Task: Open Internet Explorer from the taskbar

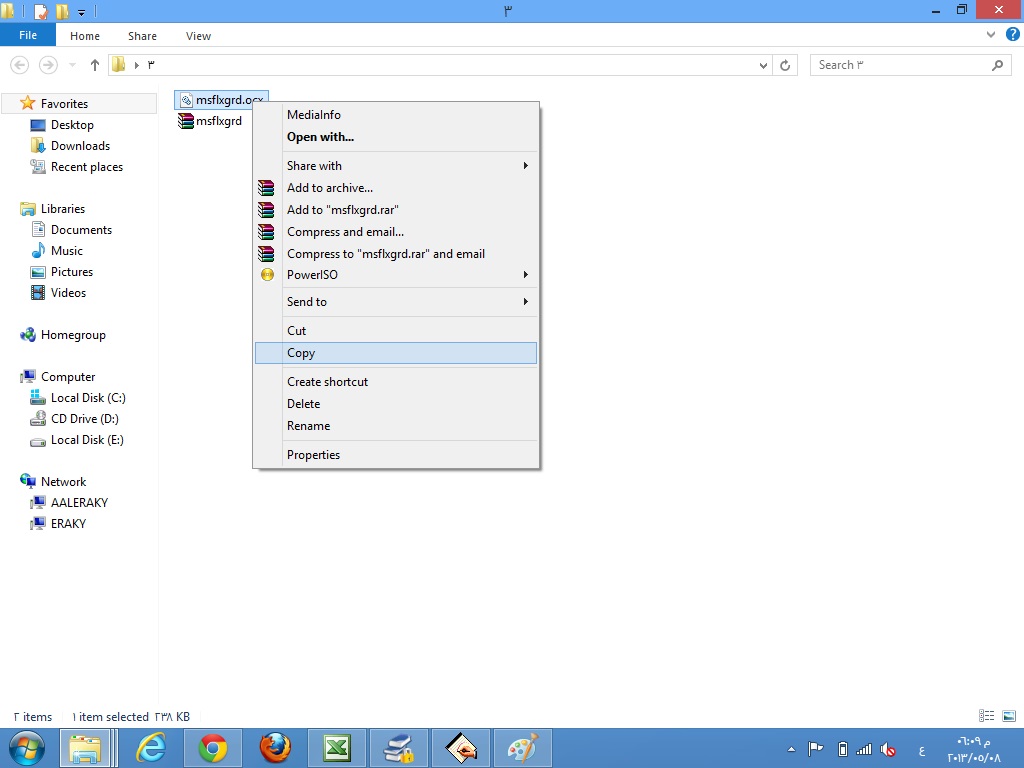Action: click(x=151, y=748)
